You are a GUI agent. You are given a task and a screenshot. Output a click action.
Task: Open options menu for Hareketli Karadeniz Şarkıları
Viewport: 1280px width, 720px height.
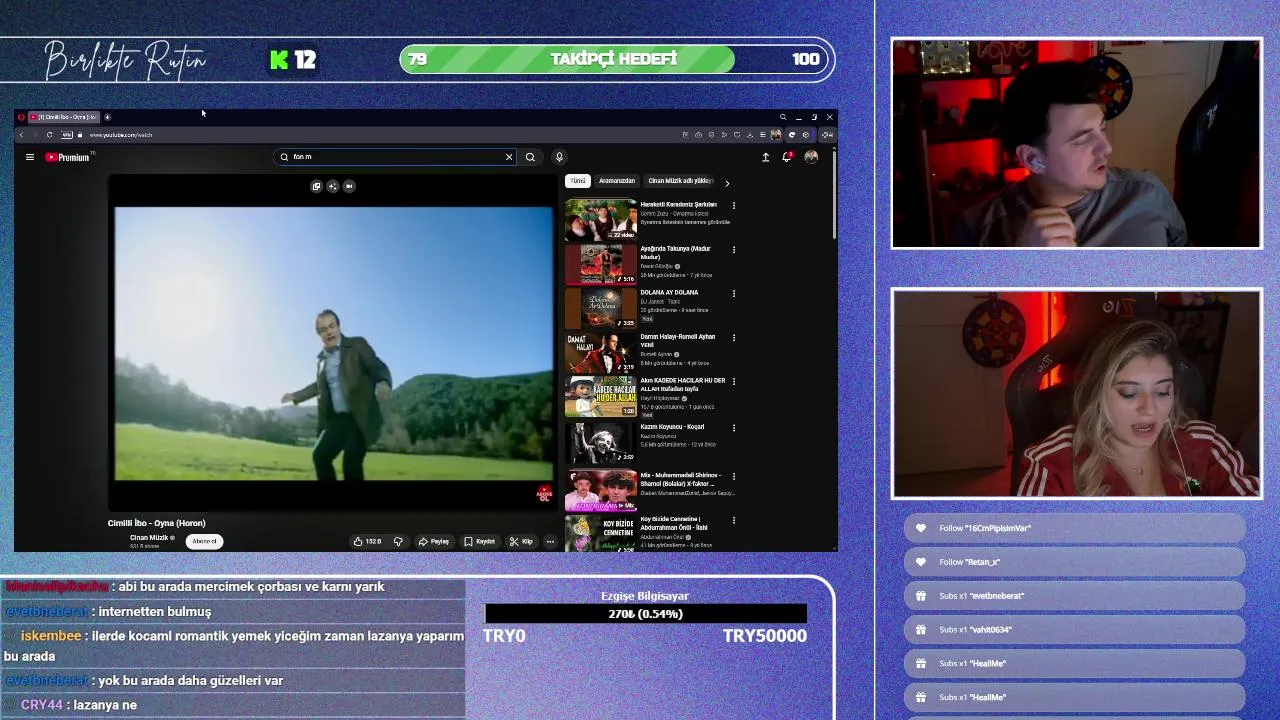point(734,206)
